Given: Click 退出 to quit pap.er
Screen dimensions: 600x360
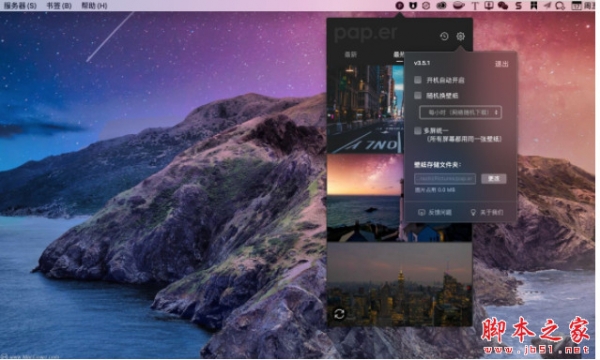Looking at the screenshot, I should click(x=502, y=64).
